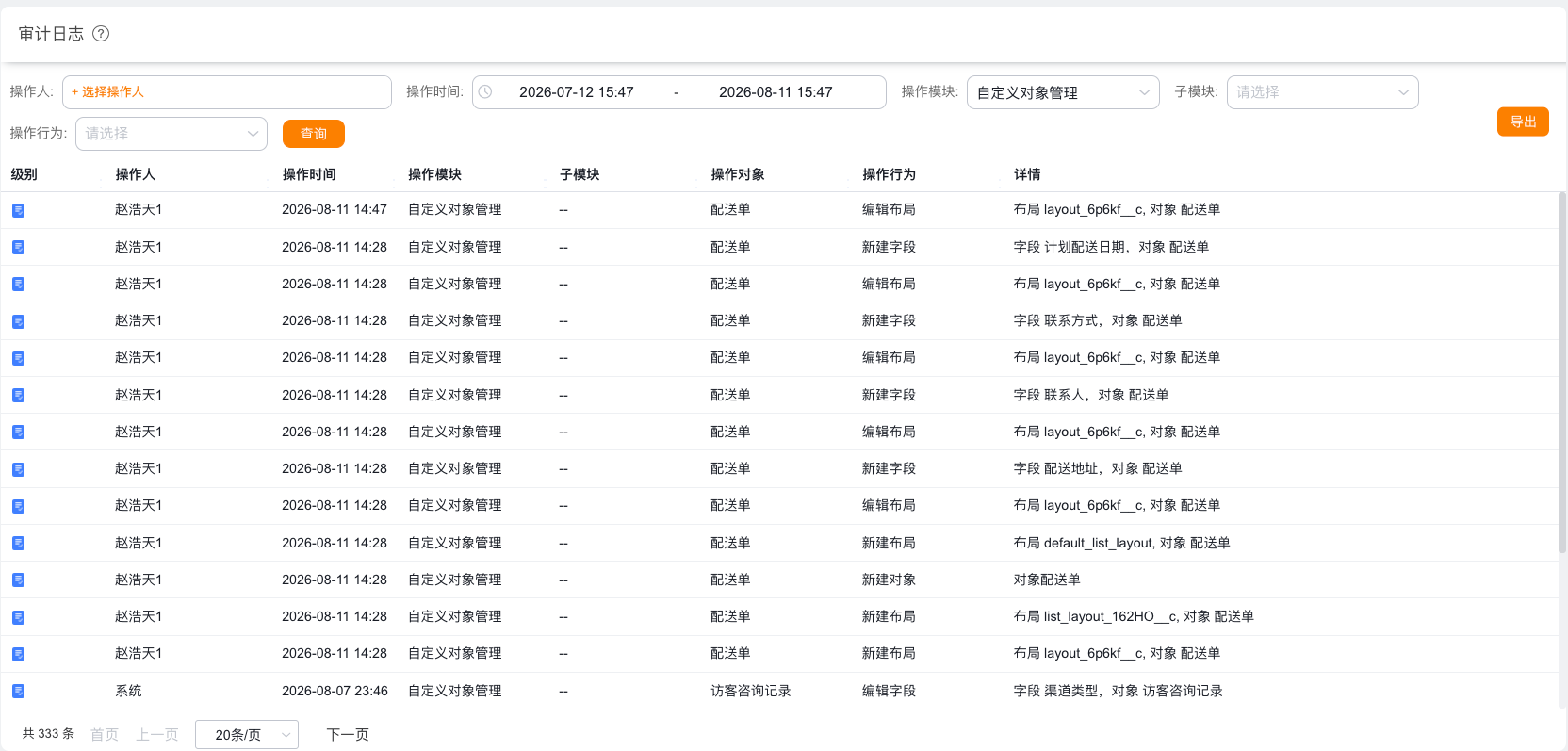This screenshot has width=1568, height=751.
Task: Click the 编辑字段 action cell
Action: point(889,691)
